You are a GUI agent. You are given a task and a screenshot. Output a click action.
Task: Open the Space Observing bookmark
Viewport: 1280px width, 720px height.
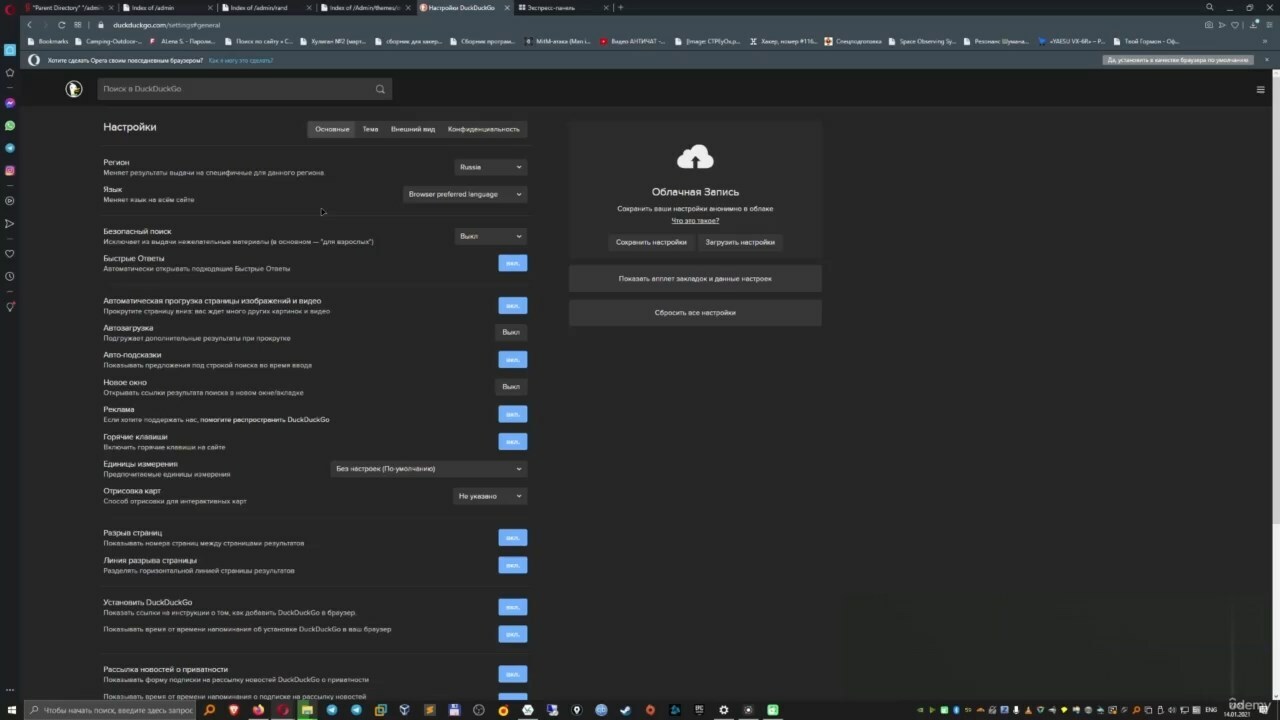(921, 42)
